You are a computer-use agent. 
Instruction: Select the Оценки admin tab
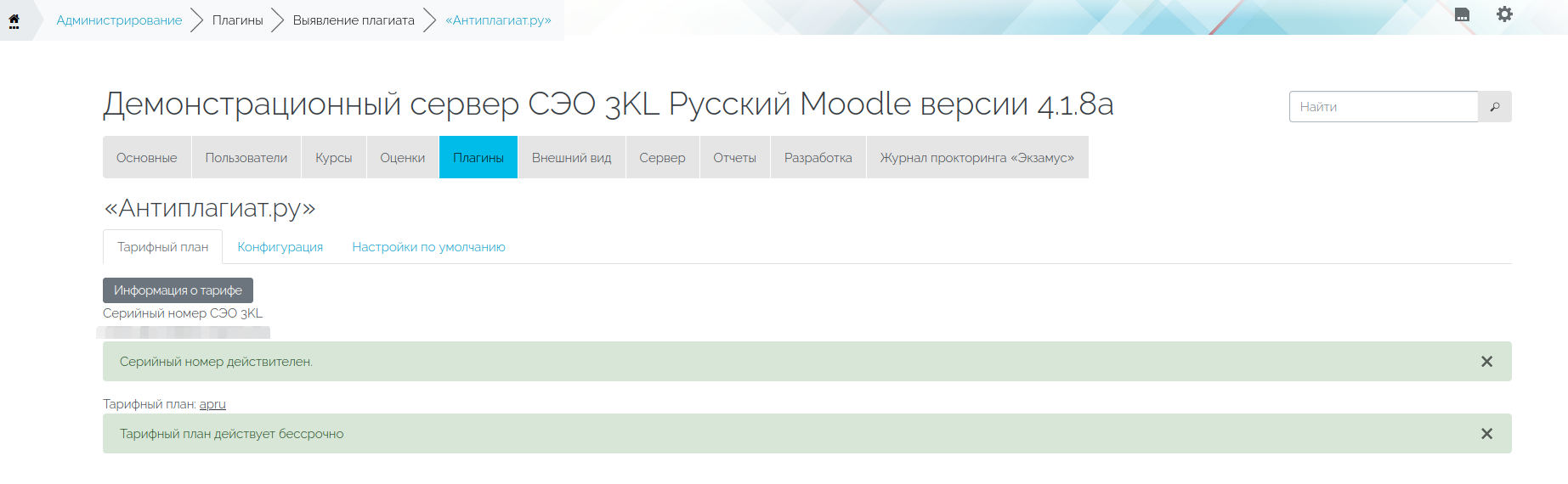click(x=403, y=157)
